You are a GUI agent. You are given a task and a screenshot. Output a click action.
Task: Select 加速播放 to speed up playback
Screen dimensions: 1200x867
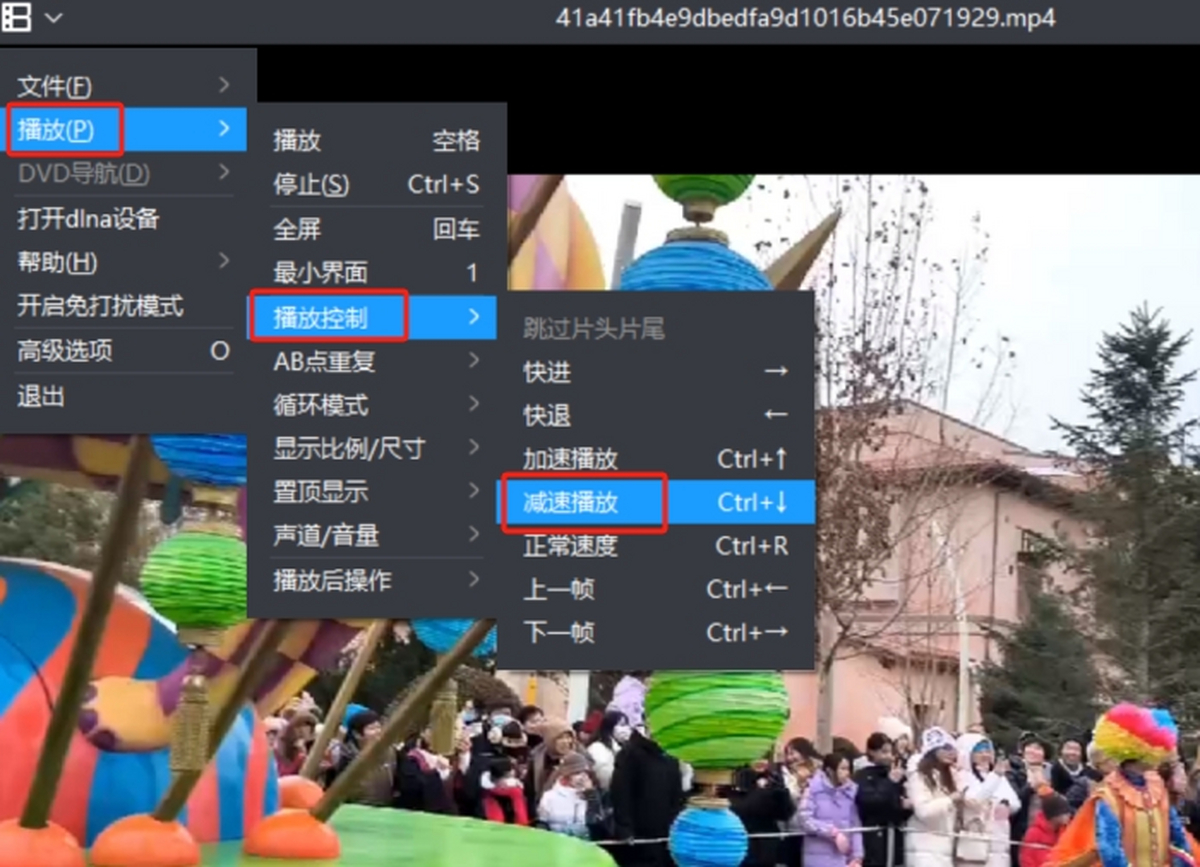655,459
